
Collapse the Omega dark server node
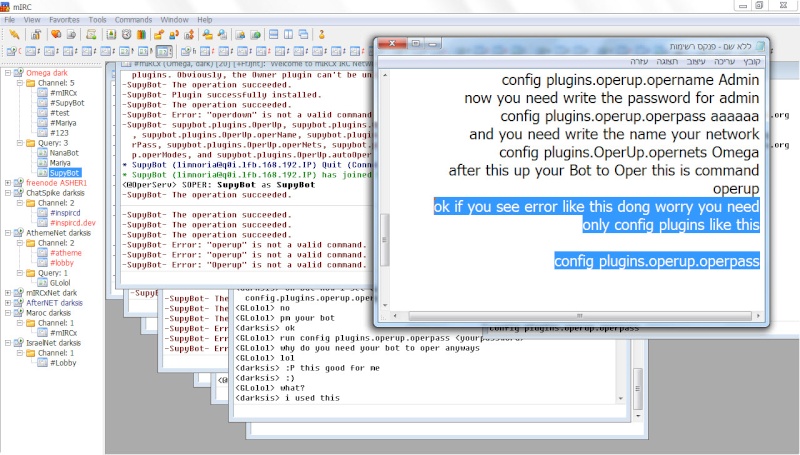coord(8,73)
